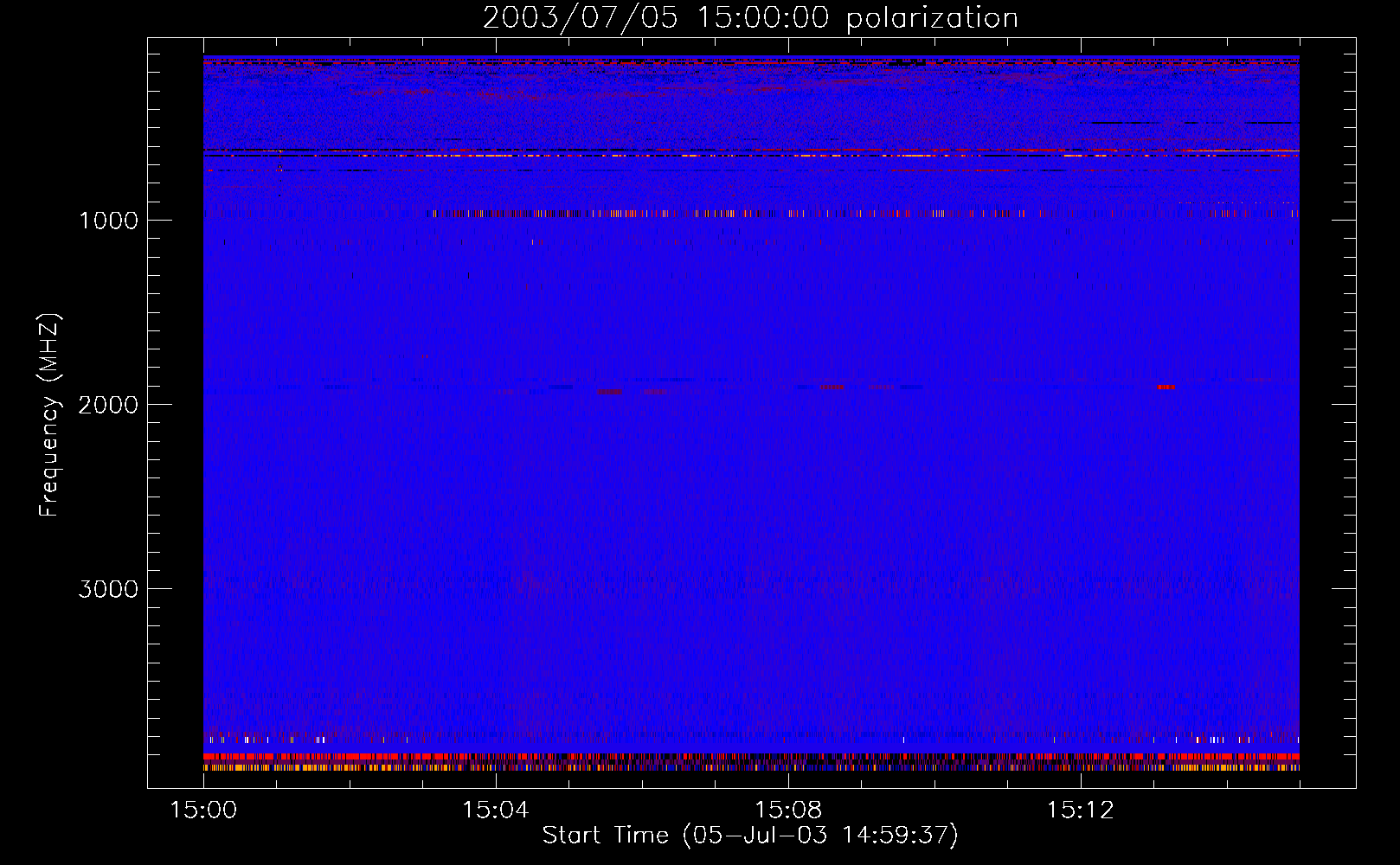Click the 3000 frequency tick label

108,589
